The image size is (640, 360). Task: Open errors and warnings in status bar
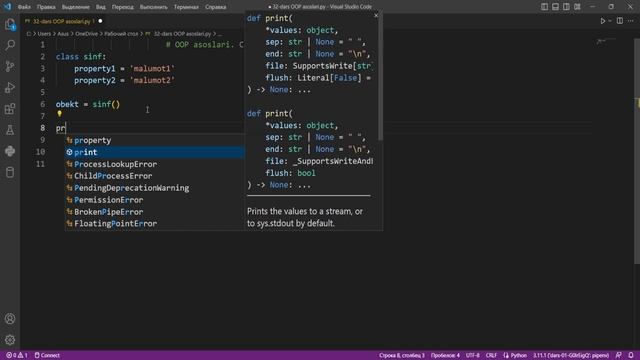click(x=17, y=355)
